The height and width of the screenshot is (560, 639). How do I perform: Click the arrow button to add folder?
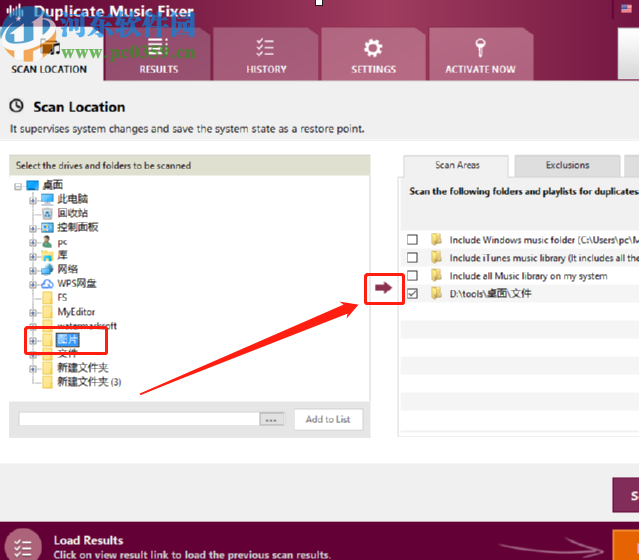(383, 288)
